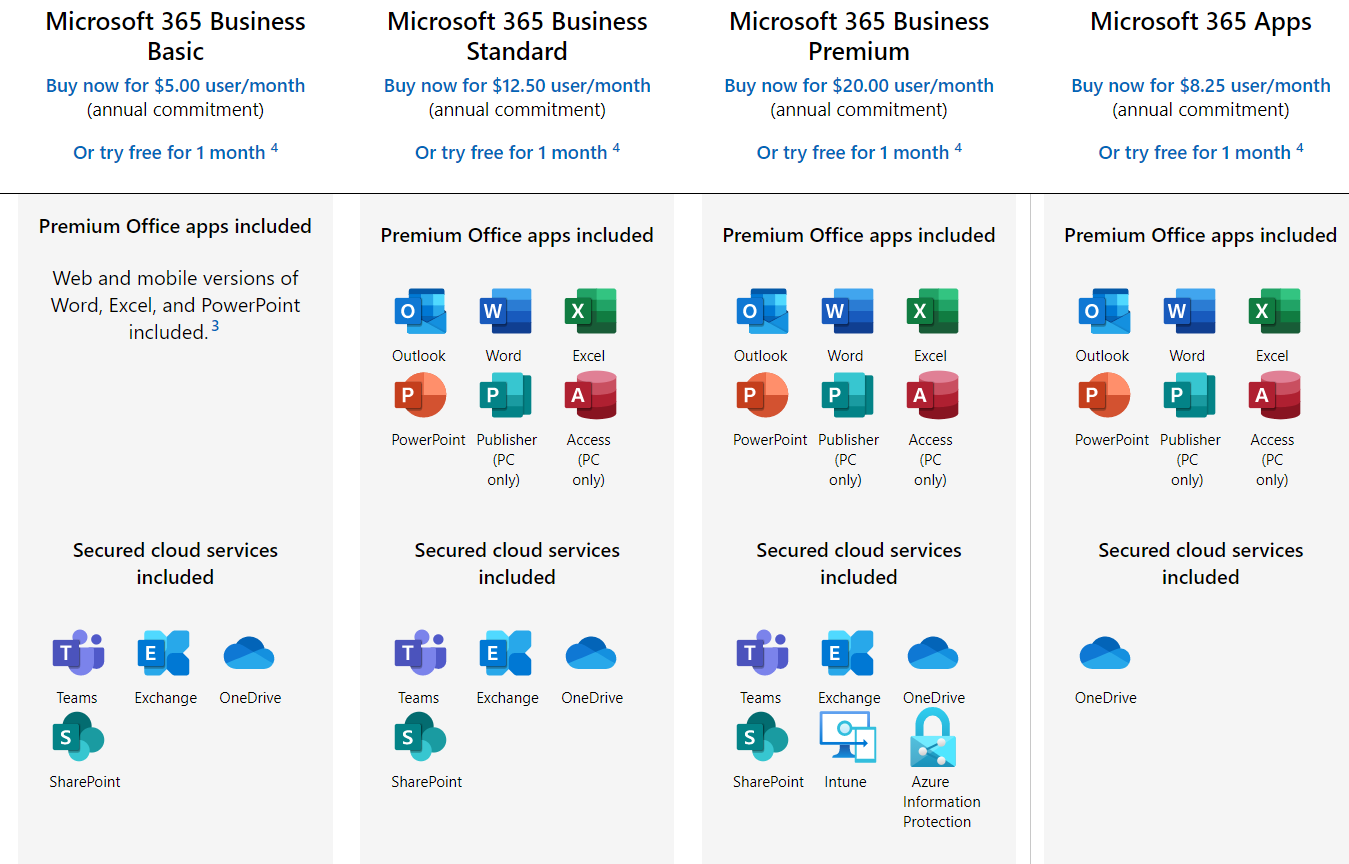The height and width of the screenshot is (864, 1349).
Task: Click the Exchange icon under Business Standard
Action: (x=507, y=654)
